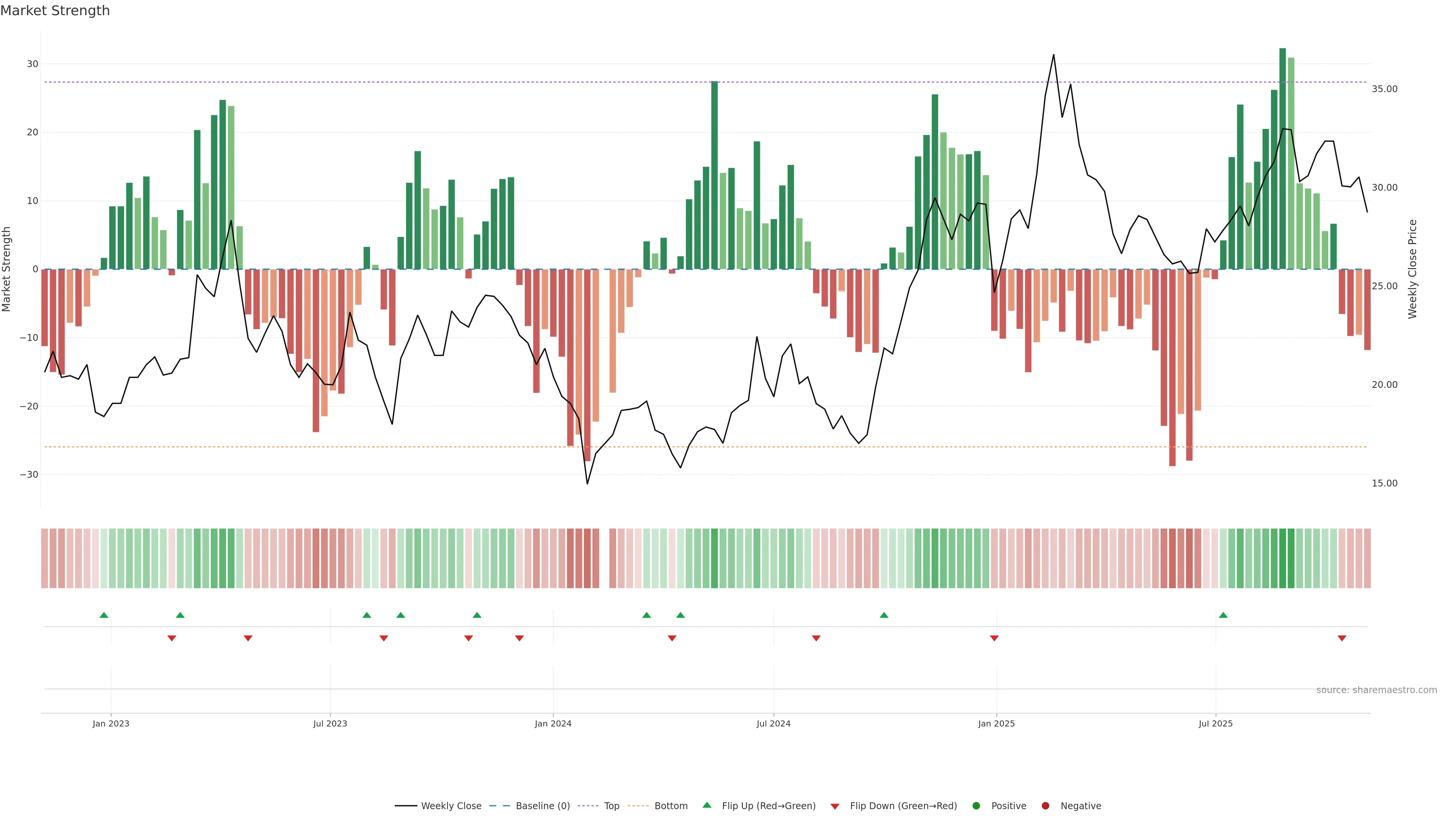Screen dimensions: 1456x819
Task: Click first flip-up triangle near Jan 2023
Action: coord(104,615)
